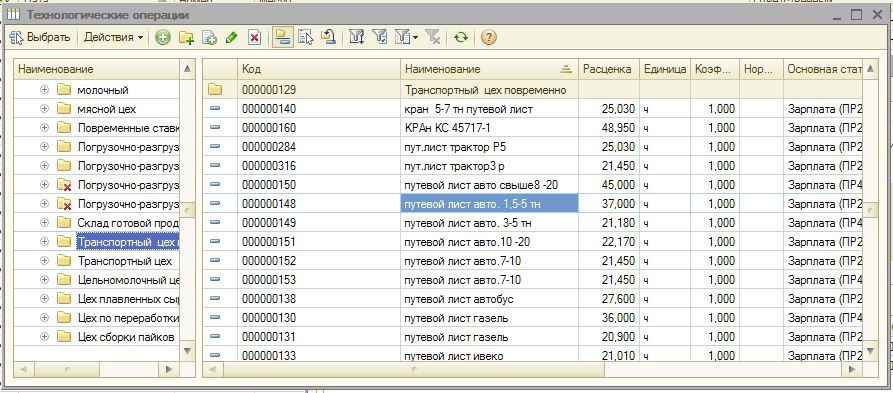Select пут.лист трактор Р5 cell
Image resolution: width=893 pixels, height=393 pixels.
[490, 147]
